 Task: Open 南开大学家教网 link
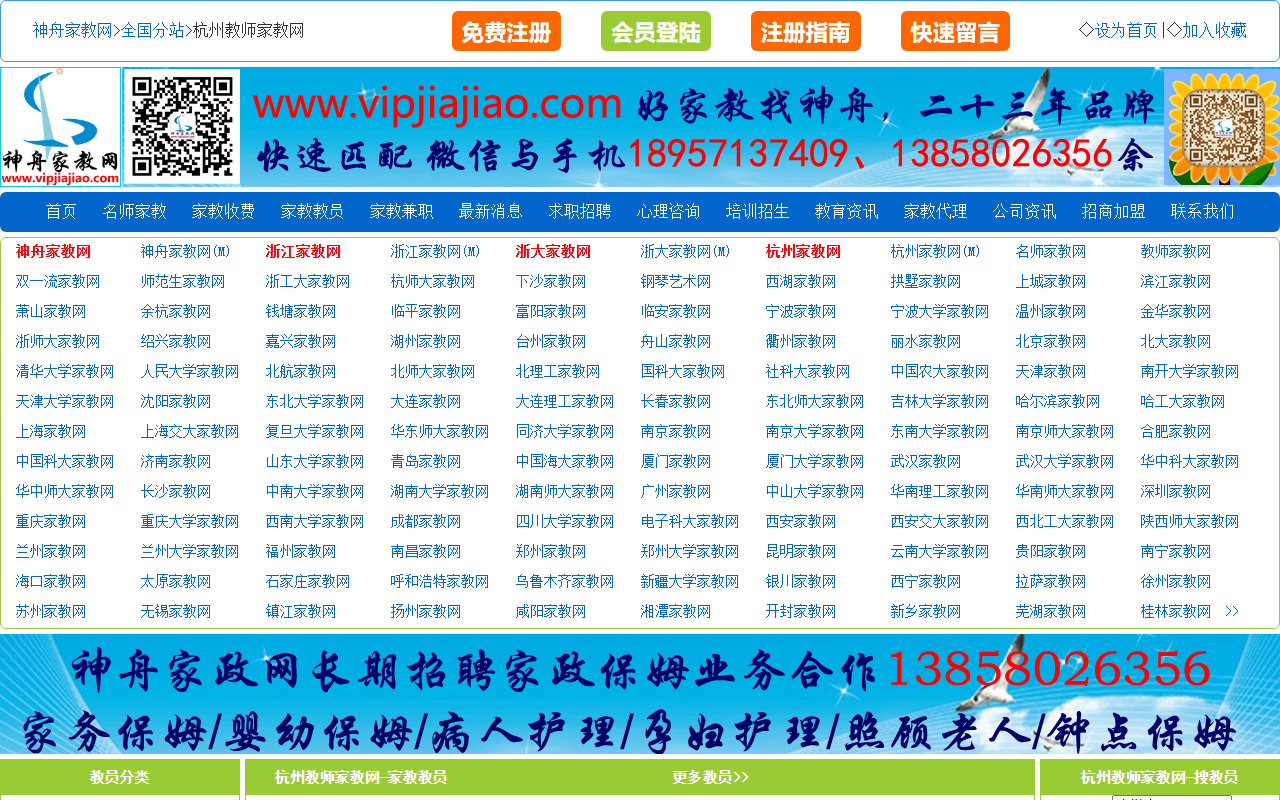[x=1190, y=371]
